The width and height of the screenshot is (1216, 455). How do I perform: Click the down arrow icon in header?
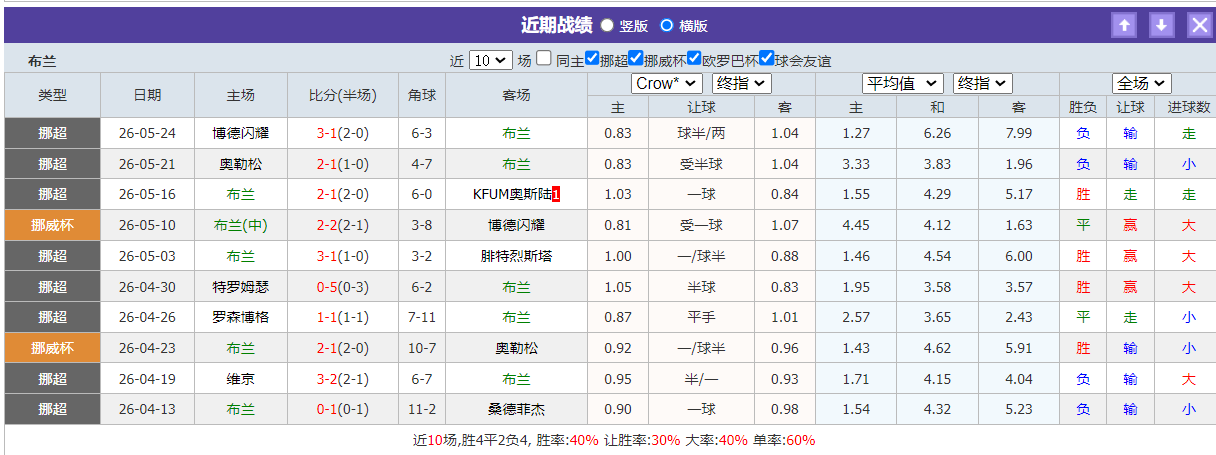coord(1161,26)
